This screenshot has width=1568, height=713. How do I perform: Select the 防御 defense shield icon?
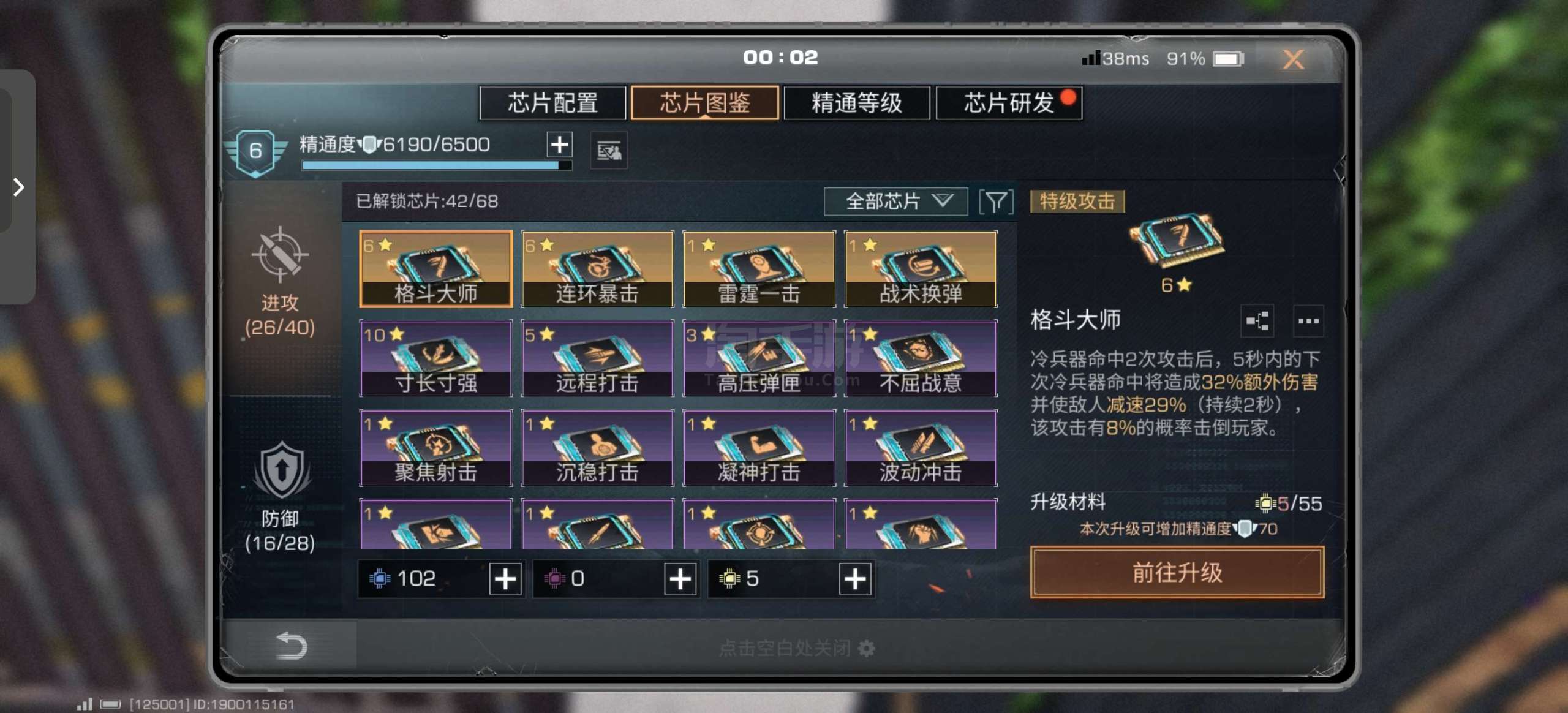[x=282, y=469]
